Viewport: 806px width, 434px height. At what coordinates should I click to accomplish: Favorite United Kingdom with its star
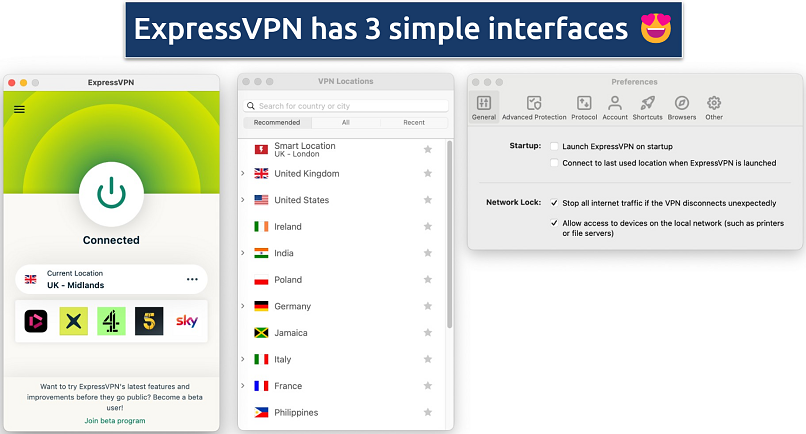427,173
